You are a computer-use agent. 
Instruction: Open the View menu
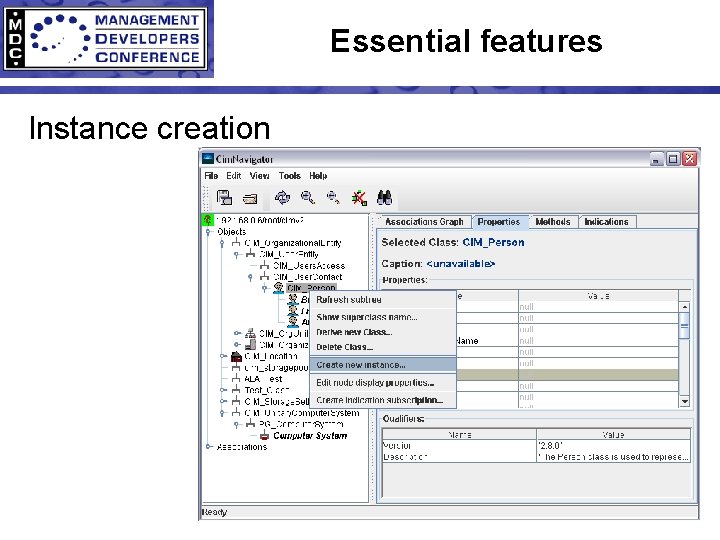(260, 175)
